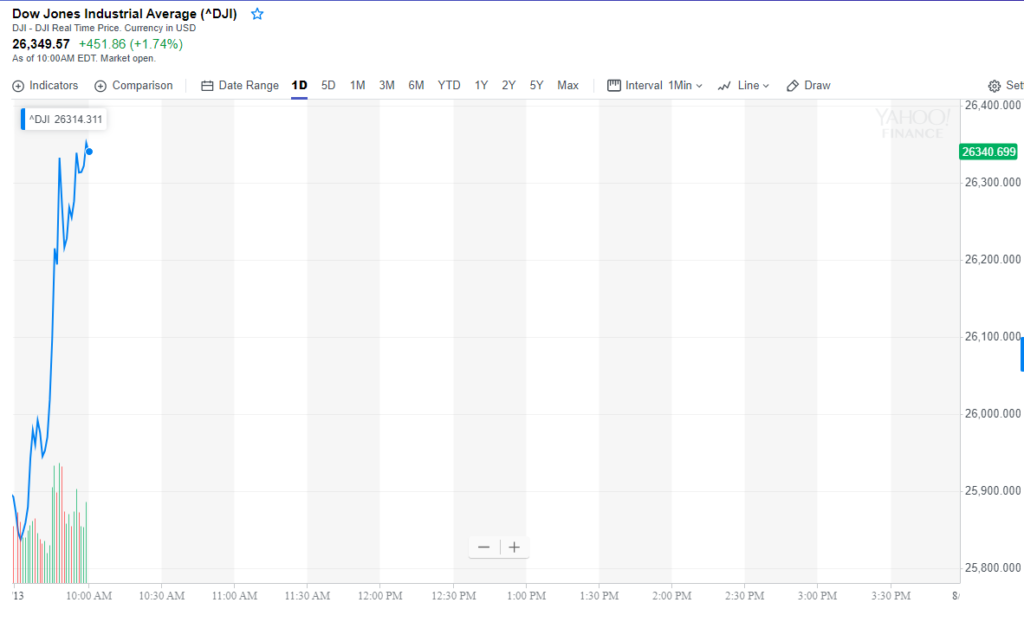Viewport: 1024px width, 622px height.
Task: Click the blue endpoint dot on chart line
Action: (x=89, y=152)
